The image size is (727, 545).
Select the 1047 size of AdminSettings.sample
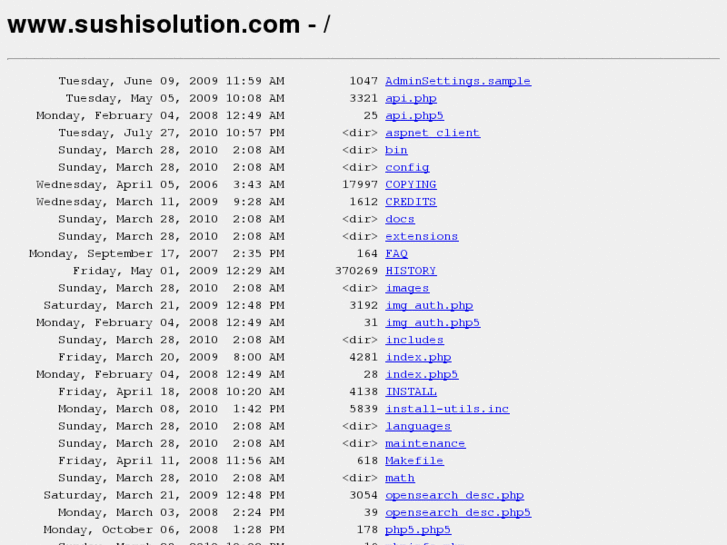[364, 81]
